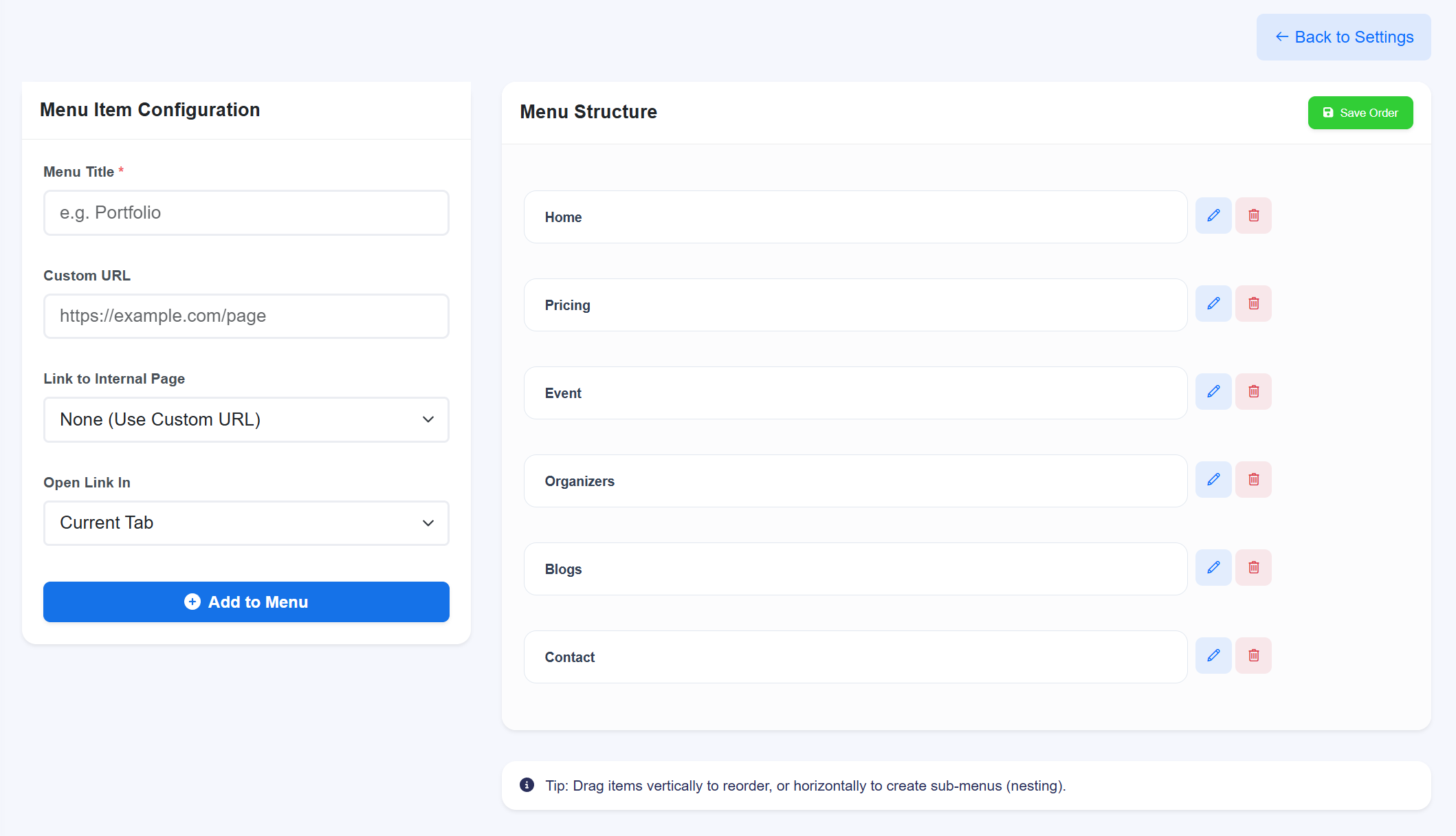The height and width of the screenshot is (836, 1456).
Task: Click the info icon in the drag tip
Action: [x=527, y=785]
